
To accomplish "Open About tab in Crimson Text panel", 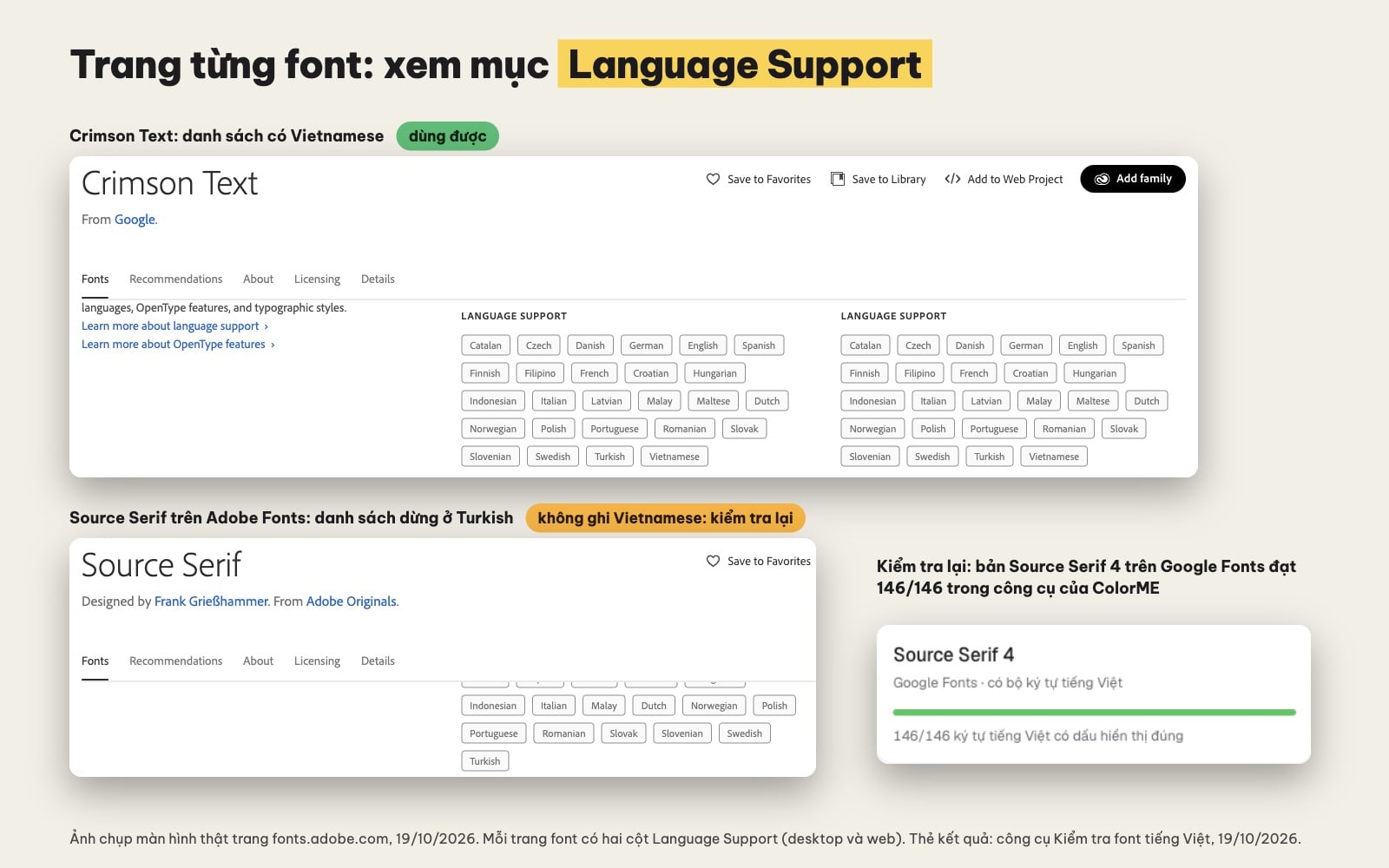I will click(258, 279).
